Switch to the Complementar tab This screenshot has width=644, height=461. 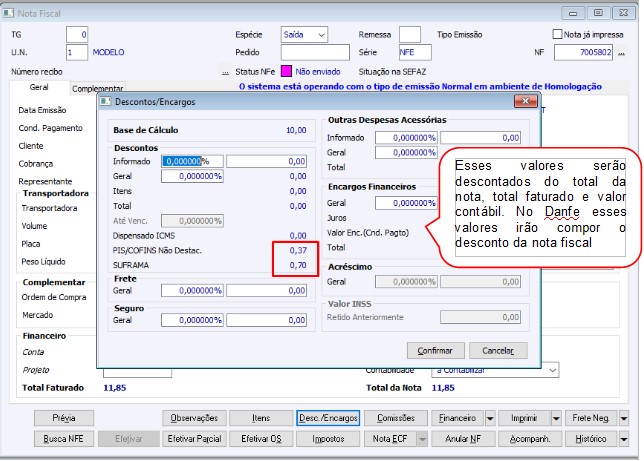point(97,88)
